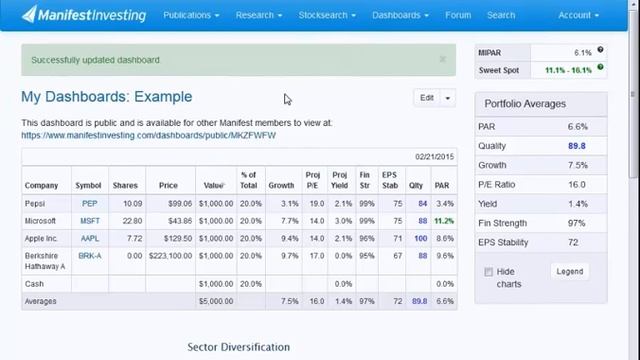Screen dimensions: 640x360
Task: Click the Quality 89.8 in Portfolio Averages
Action: pyautogui.click(x=577, y=146)
